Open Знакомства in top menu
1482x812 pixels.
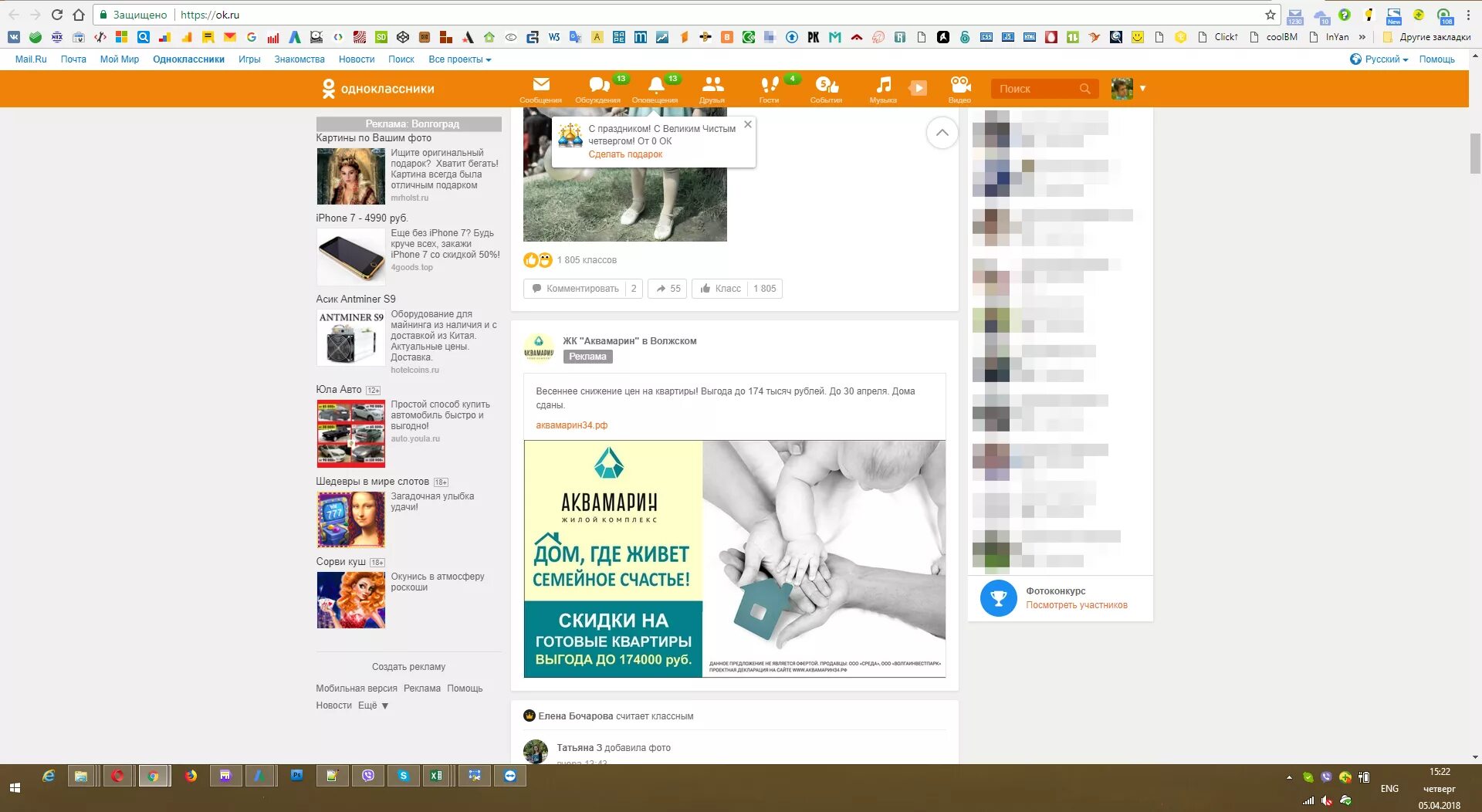299,59
